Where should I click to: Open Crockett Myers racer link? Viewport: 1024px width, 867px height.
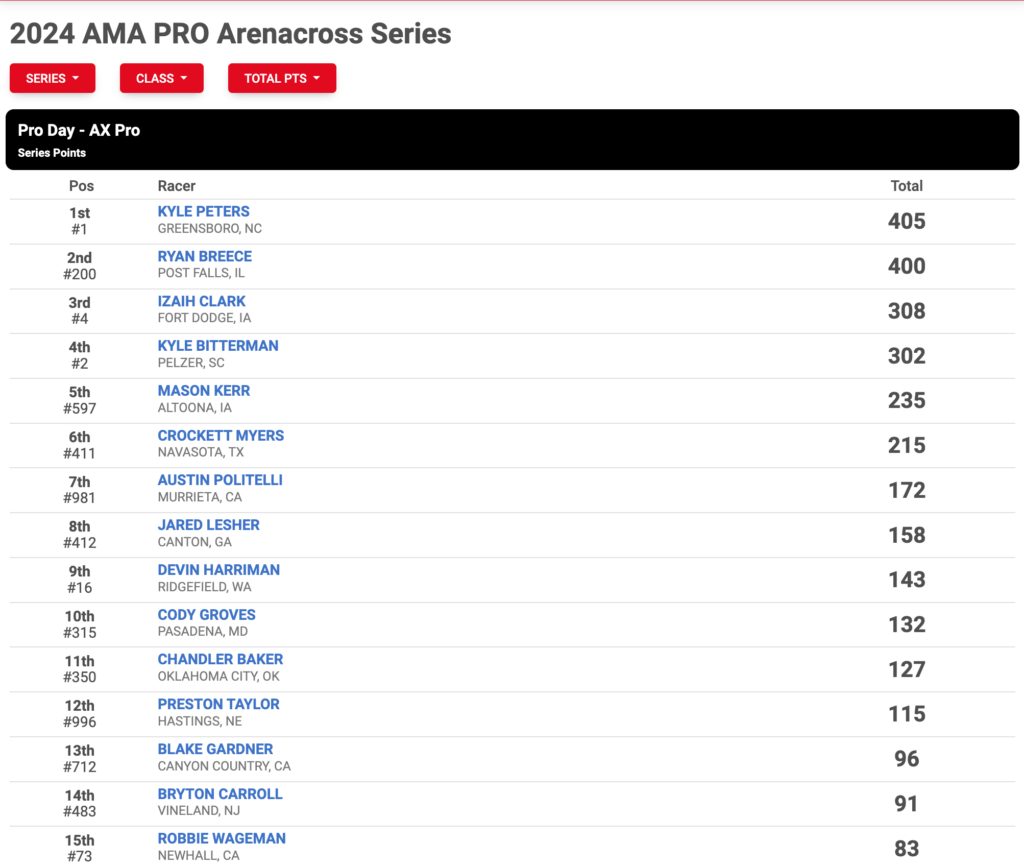point(220,435)
